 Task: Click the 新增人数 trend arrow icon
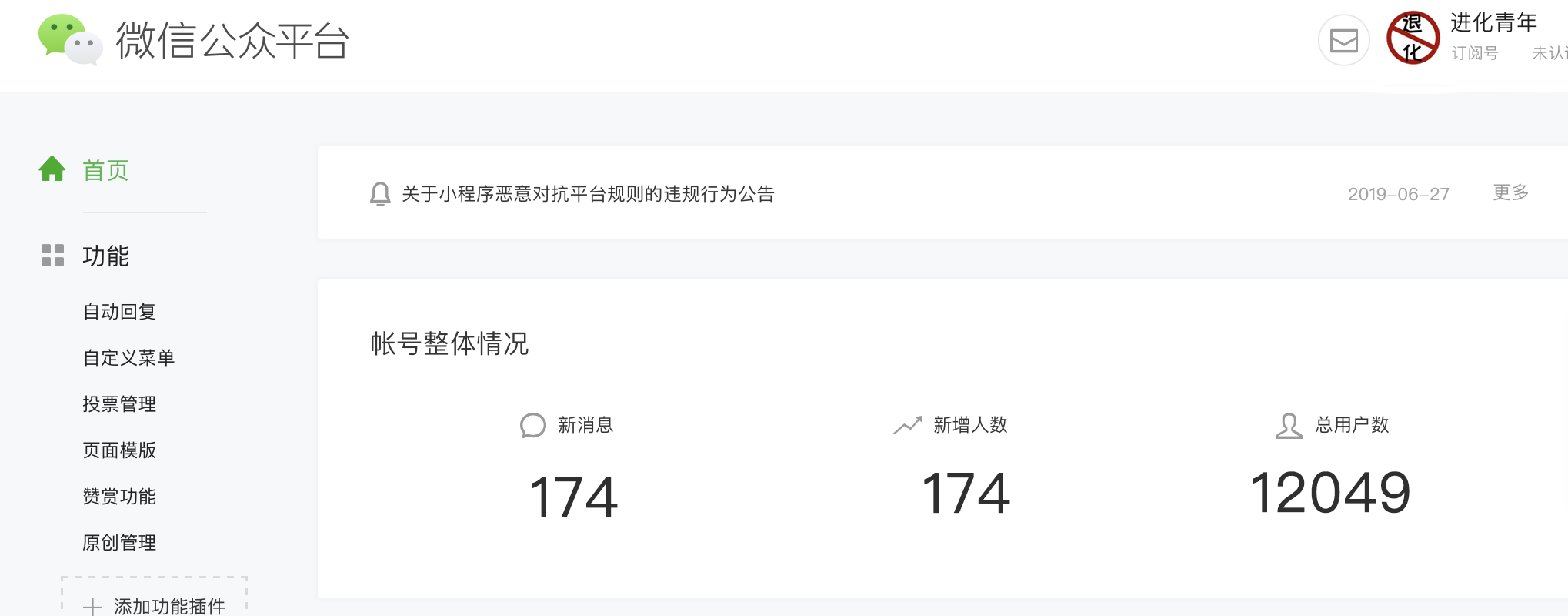pyautogui.click(x=907, y=425)
